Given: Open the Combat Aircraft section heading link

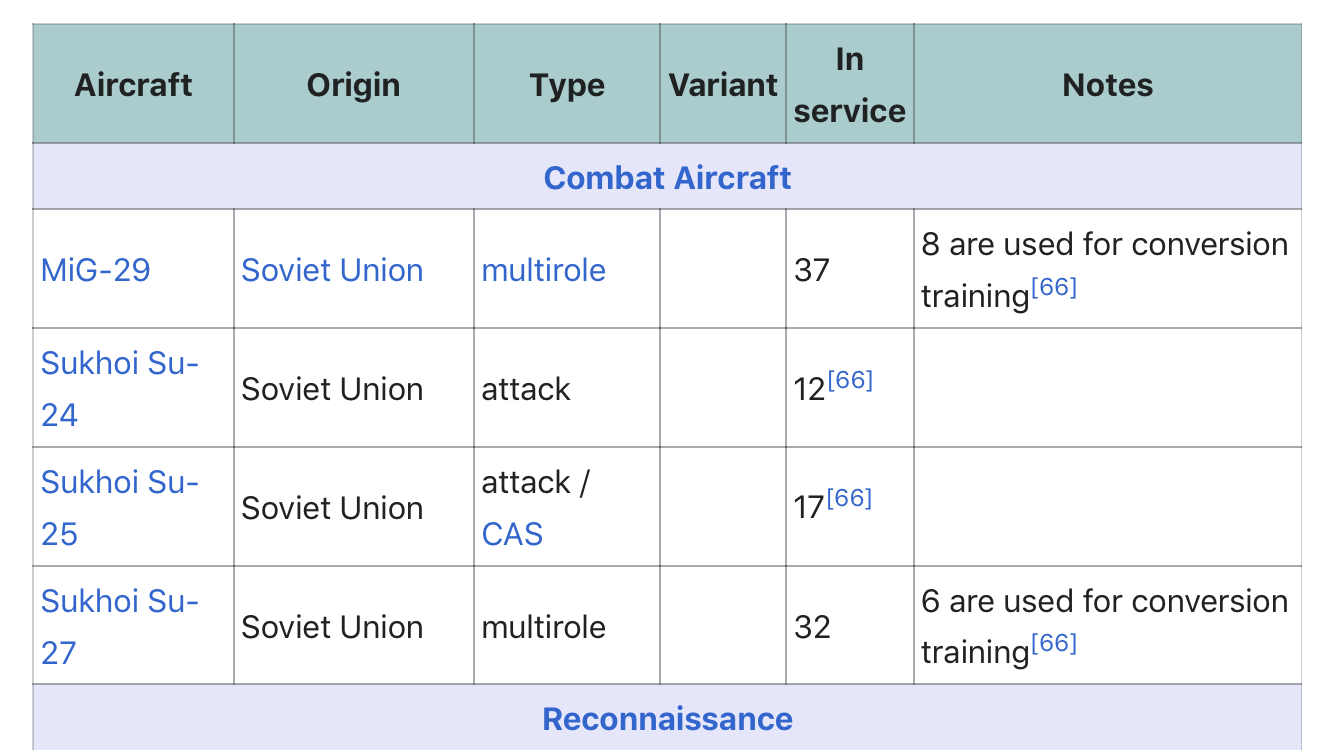Looking at the screenshot, I should (667, 178).
